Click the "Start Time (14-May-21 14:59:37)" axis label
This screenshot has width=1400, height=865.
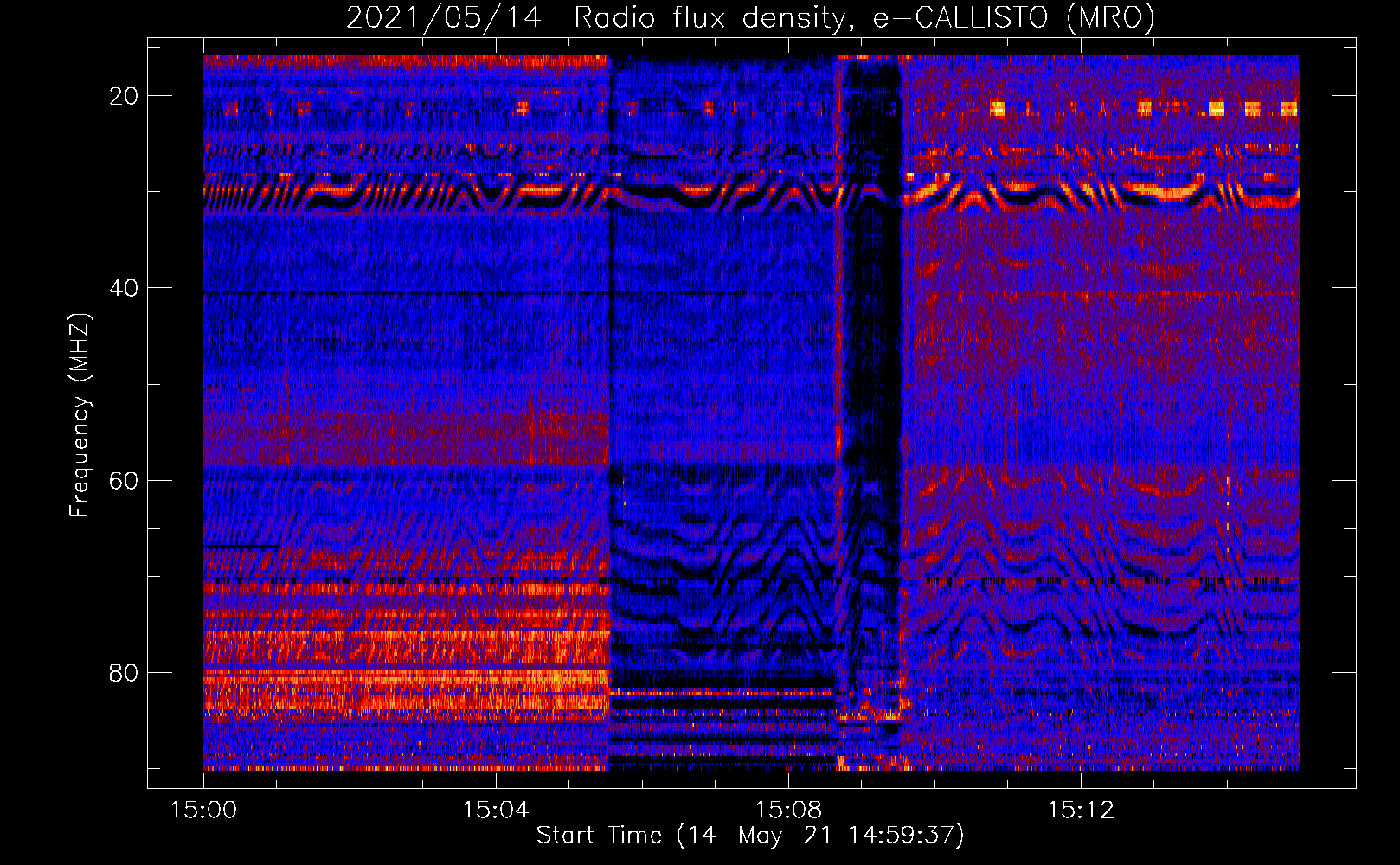pos(750,835)
